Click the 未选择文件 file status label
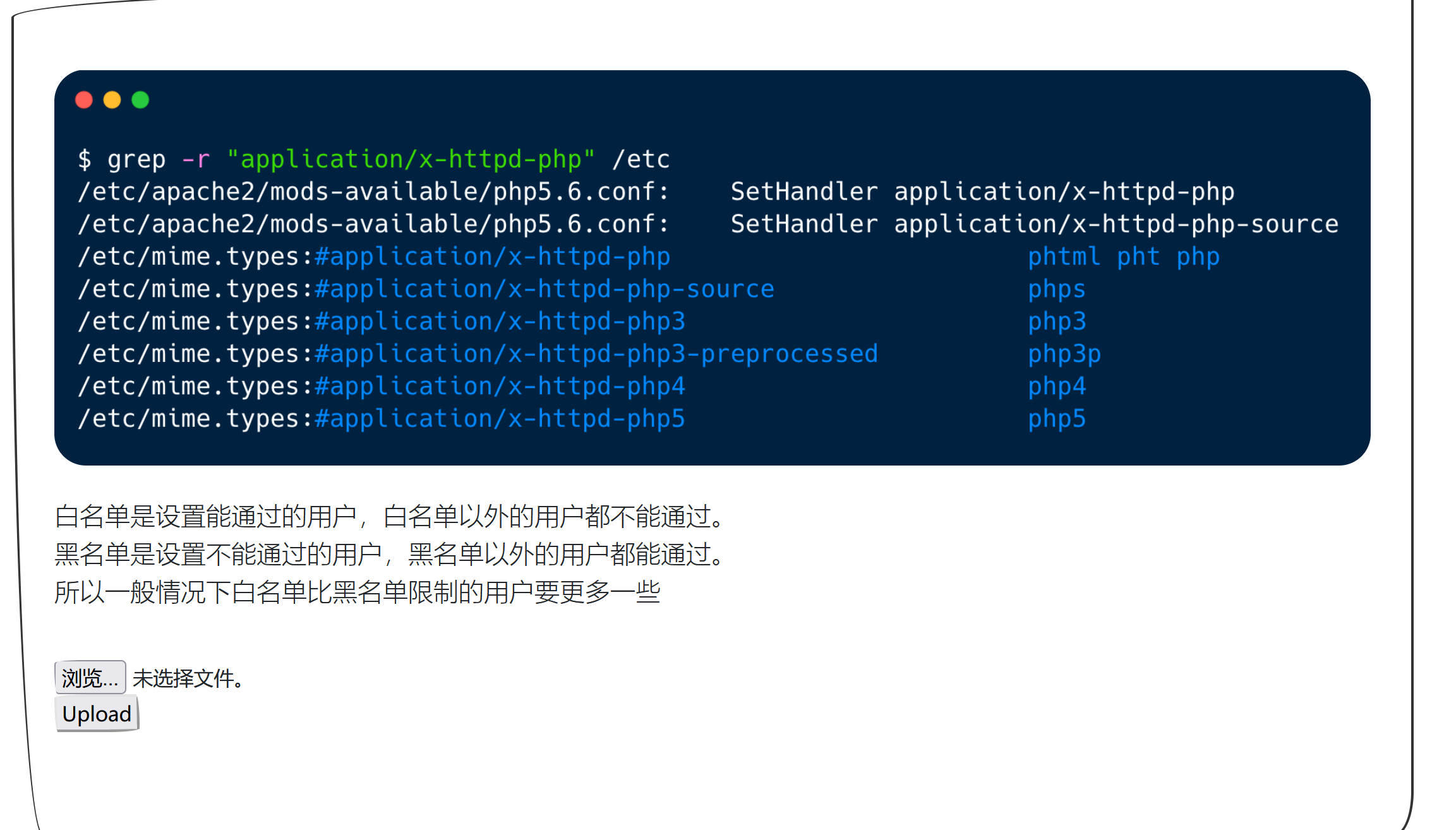 click(x=188, y=678)
